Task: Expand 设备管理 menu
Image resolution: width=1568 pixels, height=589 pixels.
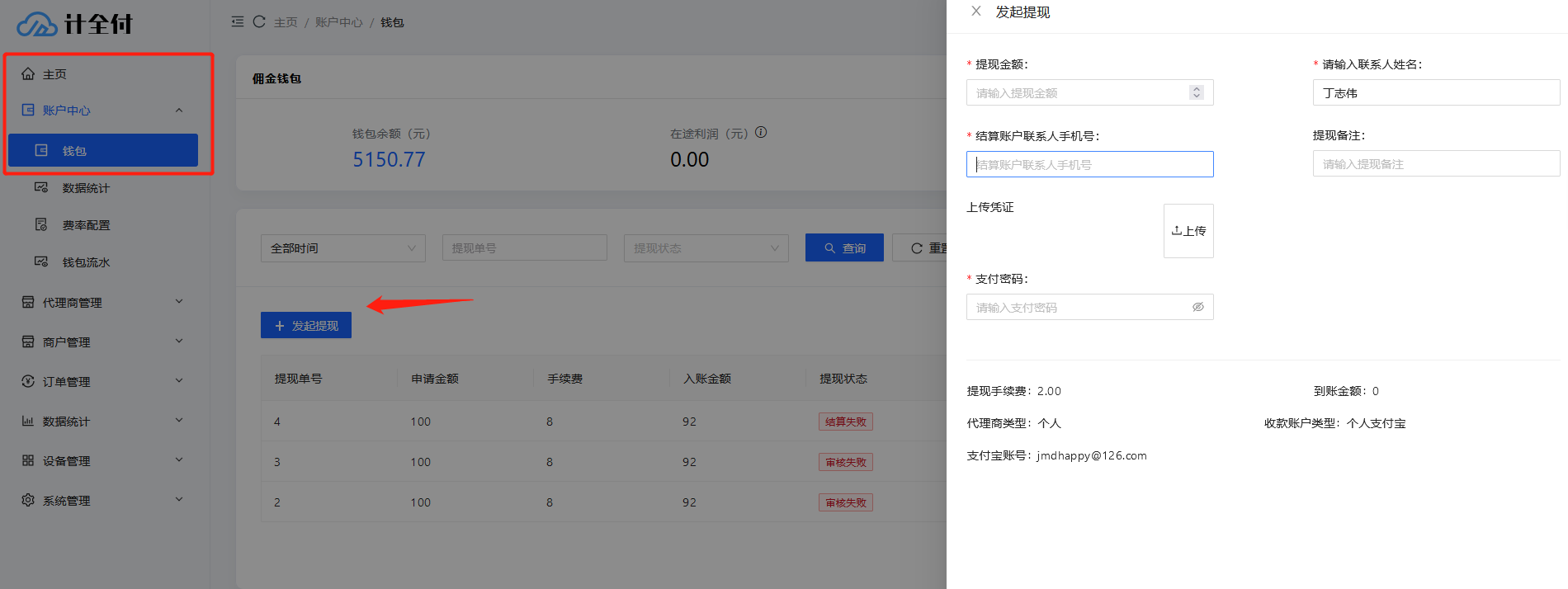Action: [103, 461]
